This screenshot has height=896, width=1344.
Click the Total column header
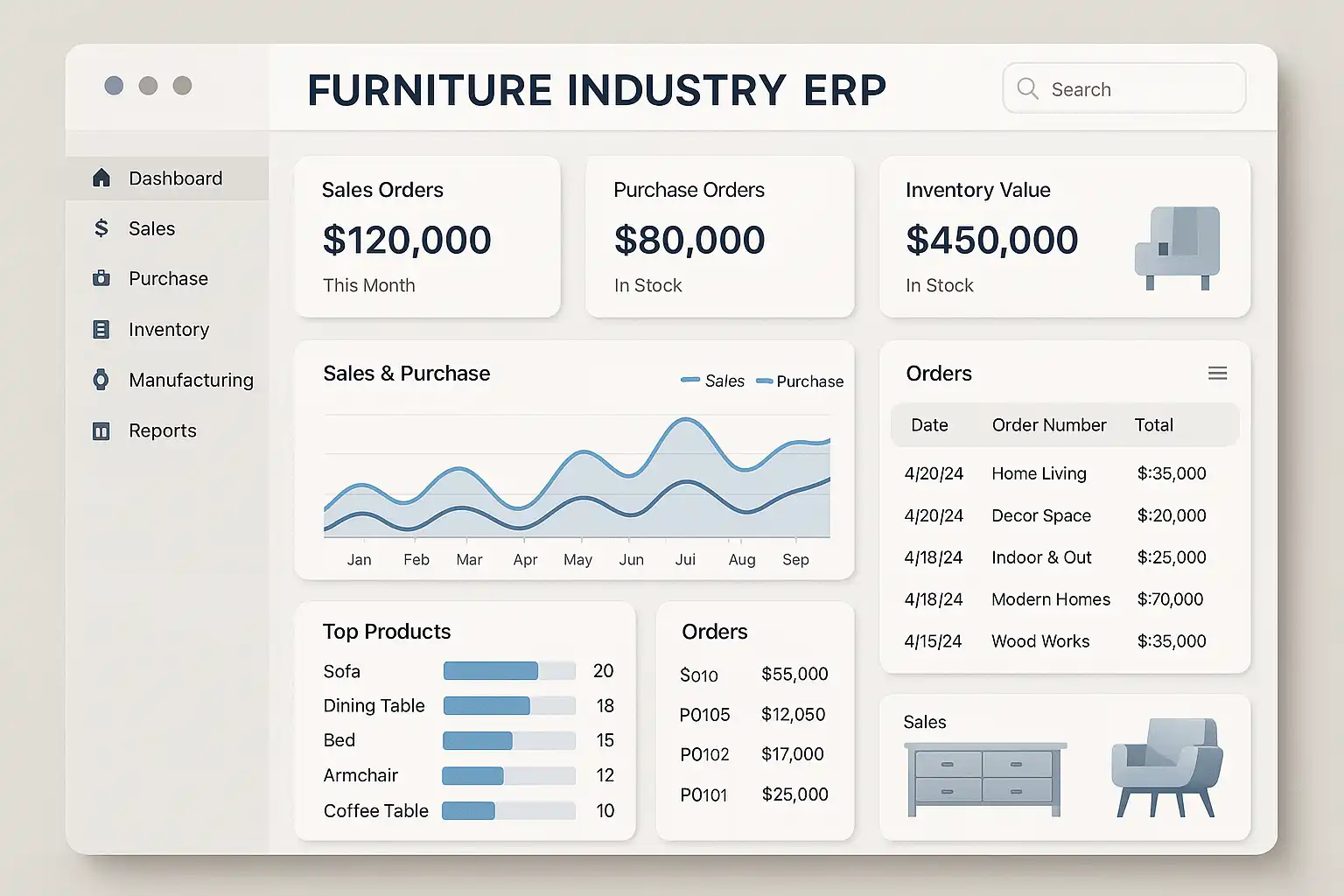pyautogui.click(x=1154, y=425)
